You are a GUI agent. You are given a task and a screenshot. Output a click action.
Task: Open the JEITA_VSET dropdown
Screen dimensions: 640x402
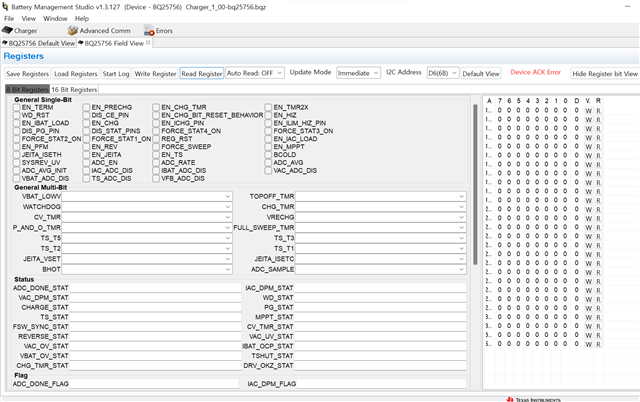(x=147, y=259)
